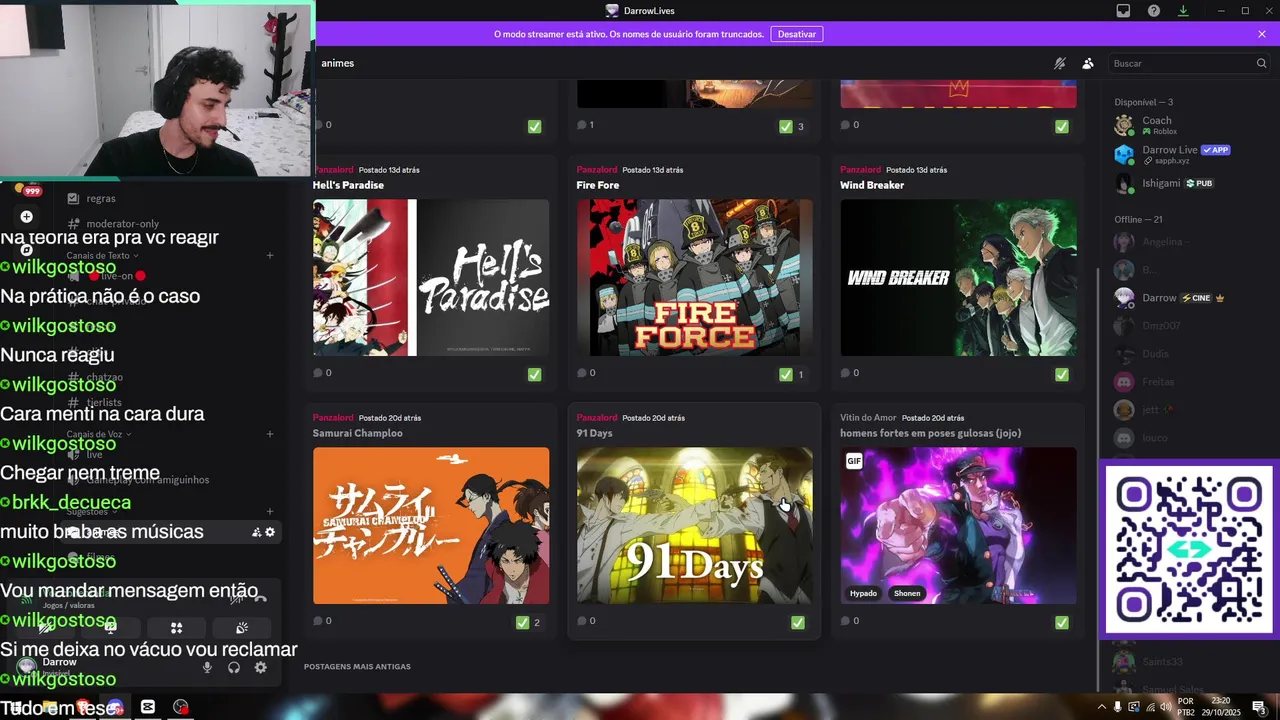
Task: Open the Hell's Paradise post thumbnail
Action: point(431,278)
